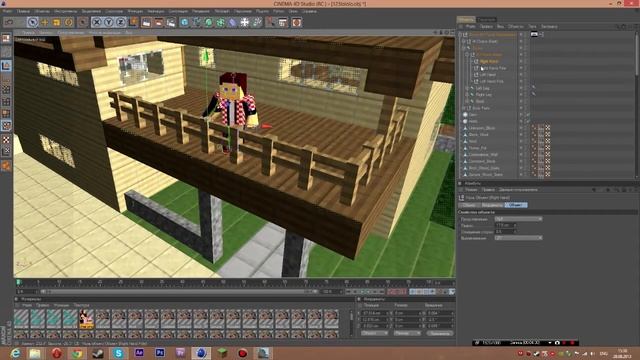The width and height of the screenshot is (640, 360).
Task: Open the Объект dropdown in Coordinates panel
Action: (374, 333)
